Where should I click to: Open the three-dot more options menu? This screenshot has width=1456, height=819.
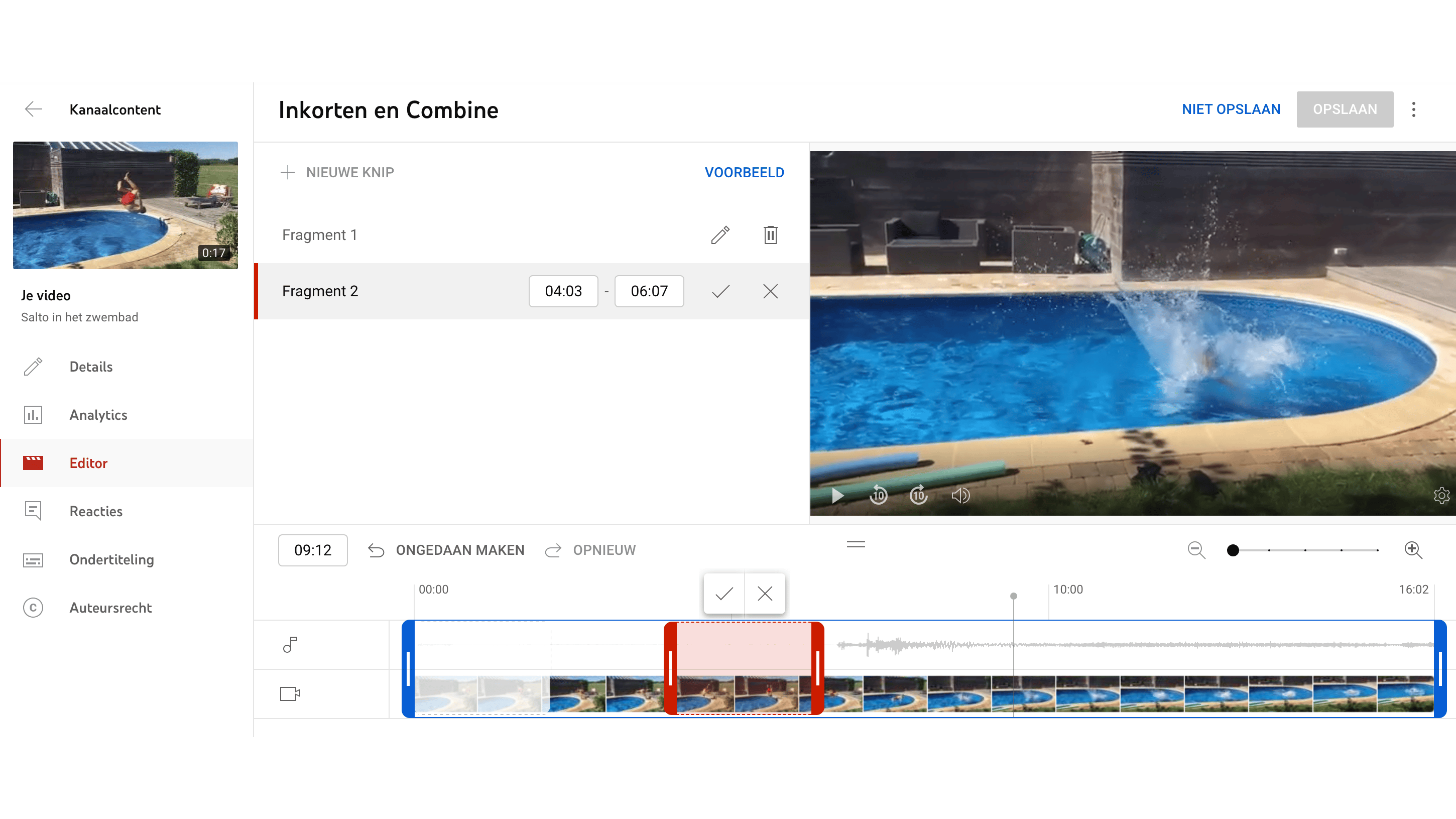pos(1414,109)
